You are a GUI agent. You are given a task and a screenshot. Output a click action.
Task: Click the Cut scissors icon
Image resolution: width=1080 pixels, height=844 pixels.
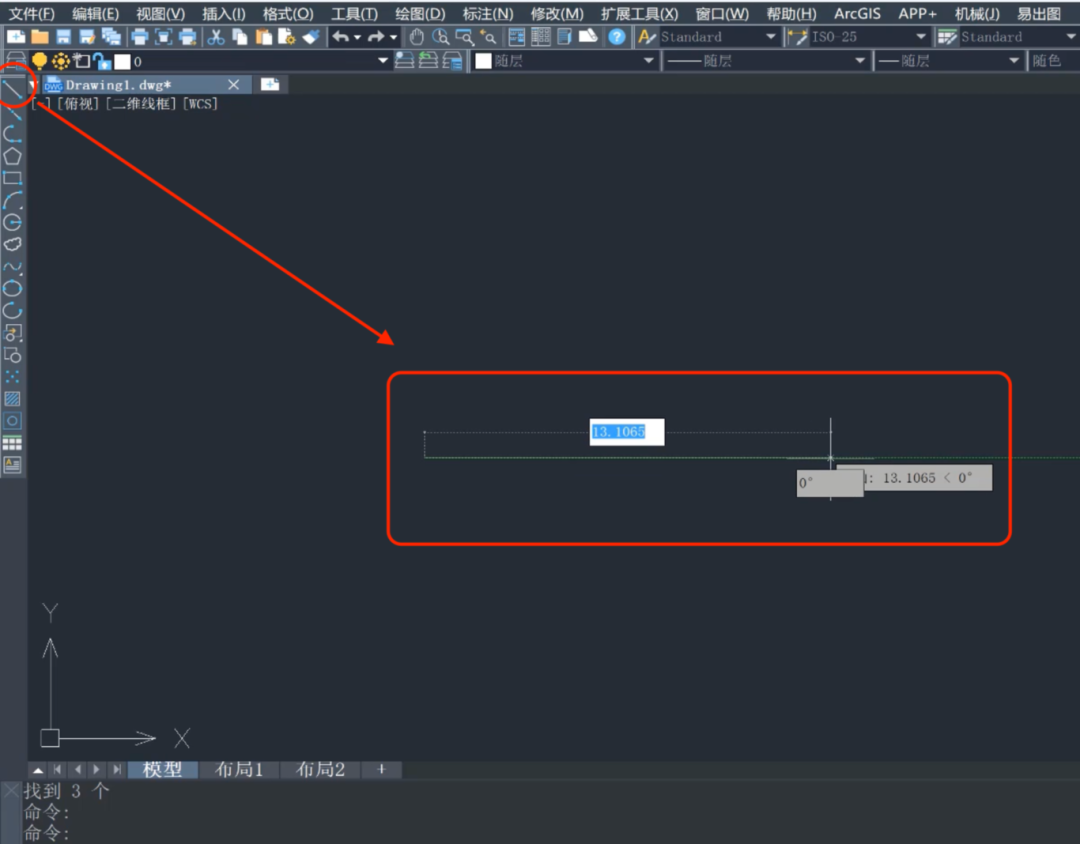(x=216, y=37)
